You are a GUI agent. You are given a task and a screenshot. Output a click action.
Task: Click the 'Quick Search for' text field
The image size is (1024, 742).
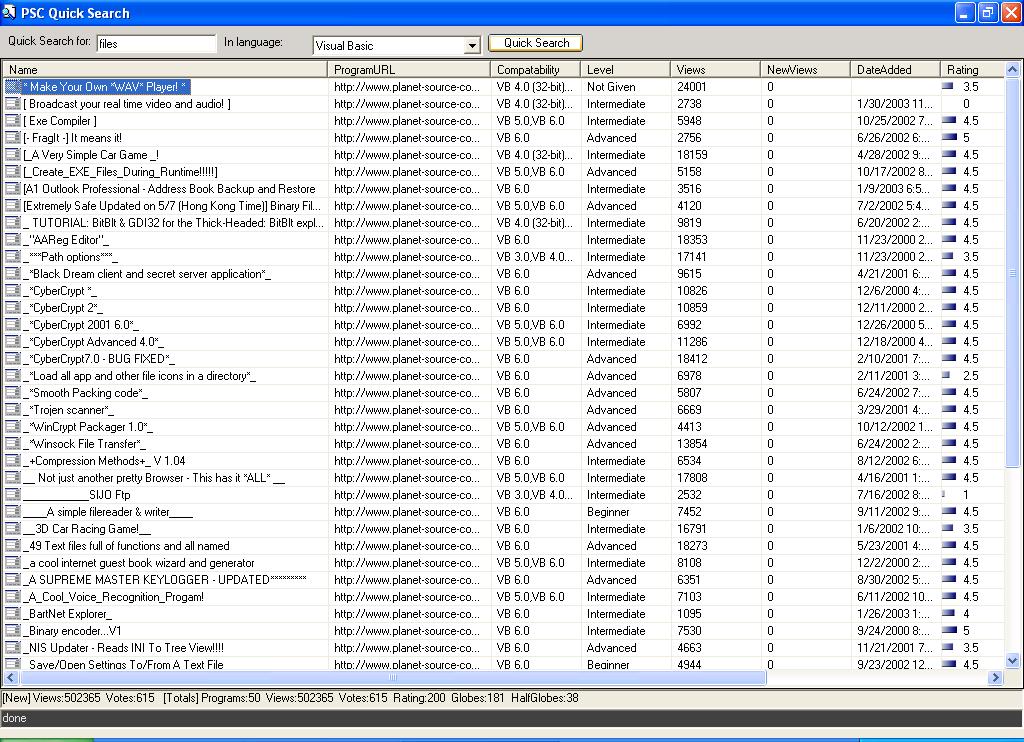coord(156,44)
